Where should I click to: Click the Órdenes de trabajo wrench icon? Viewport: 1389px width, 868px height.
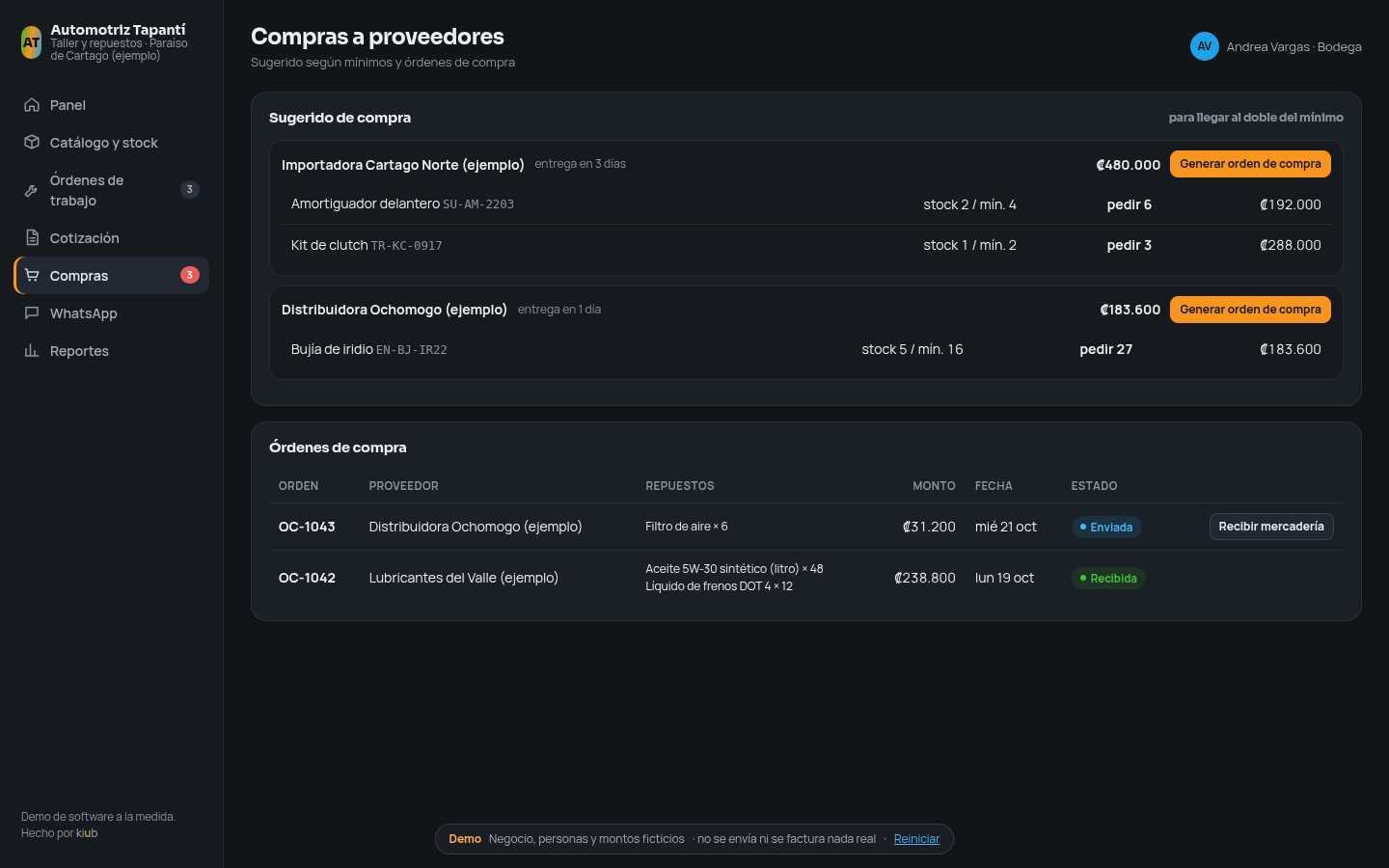click(x=32, y=190)
